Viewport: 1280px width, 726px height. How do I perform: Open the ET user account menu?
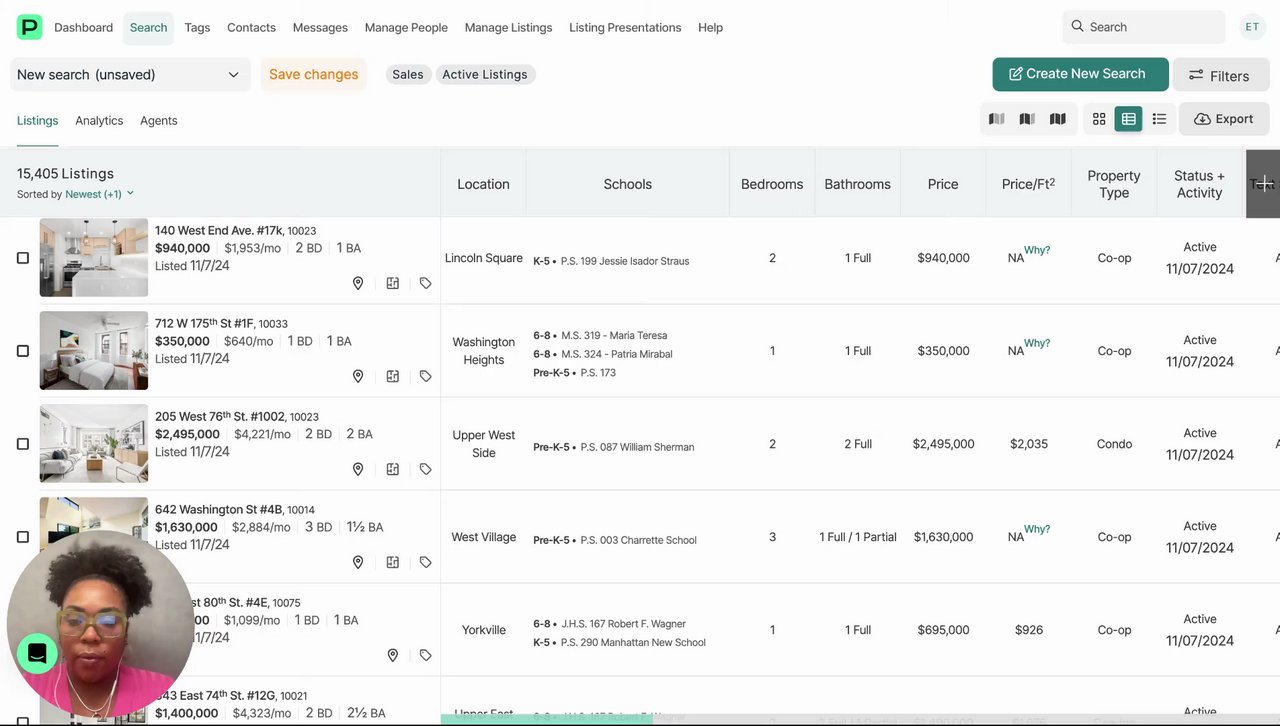coord(1252,27)
